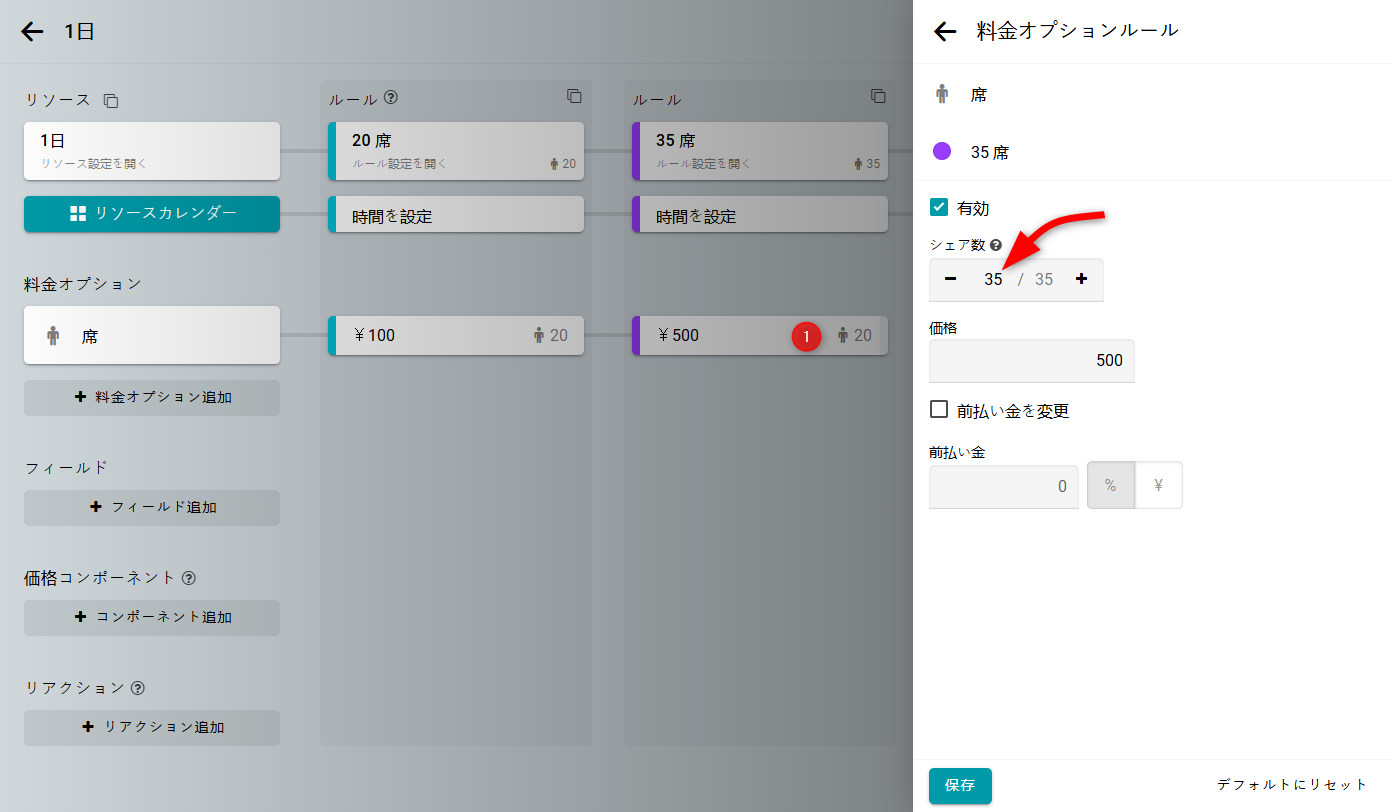Close the 料金オプションルール panel with back arrow

pyautogui.click(x=945, y=32)
